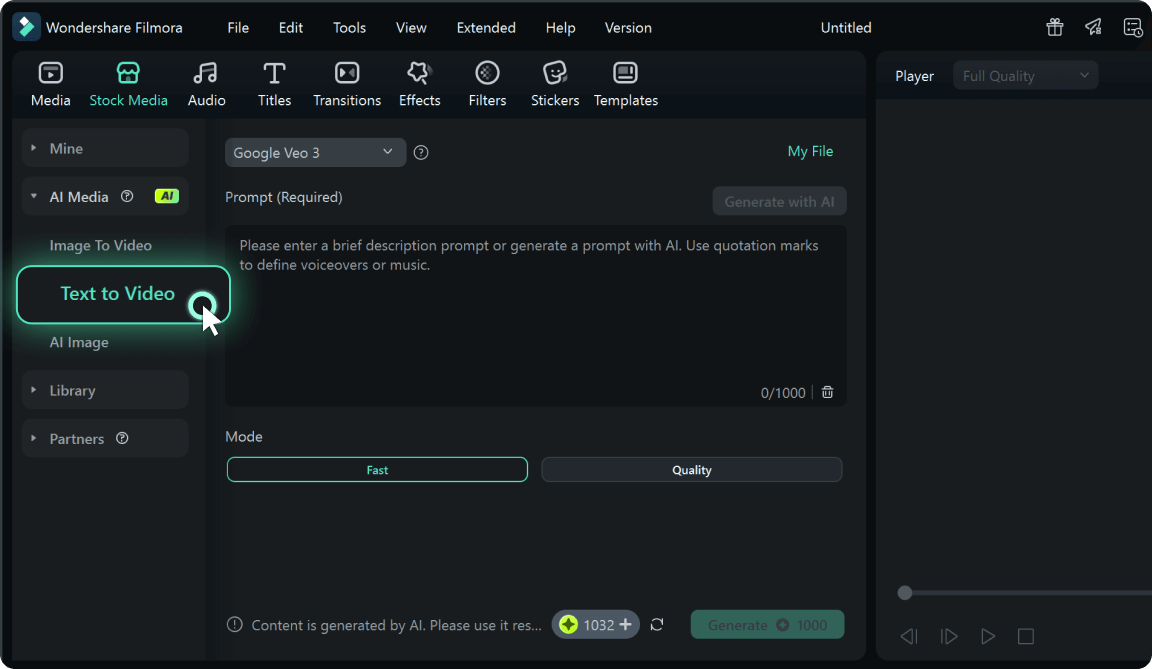
Task: Open the Transitions tab
Action: 347,84
